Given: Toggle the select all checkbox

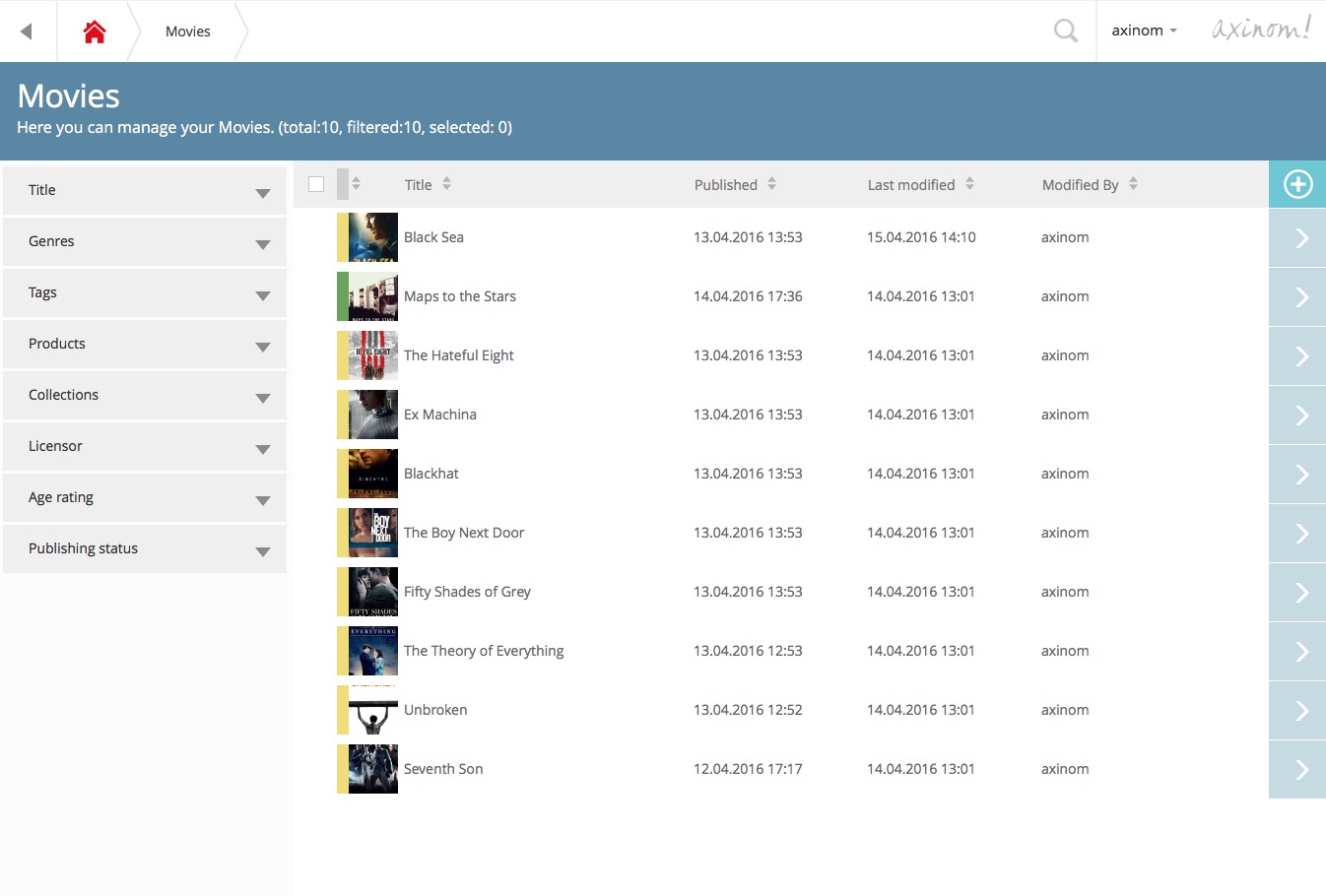Looking at the screenshot, I should (316, 184).
